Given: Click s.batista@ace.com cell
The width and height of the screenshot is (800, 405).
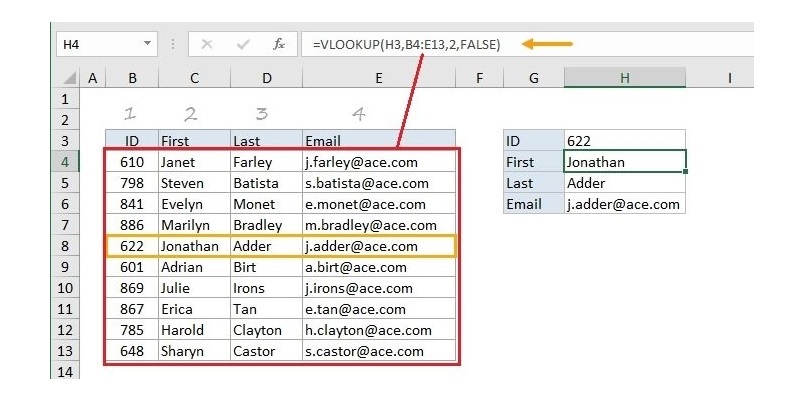Looking at the screenshot, I should 379,183.
